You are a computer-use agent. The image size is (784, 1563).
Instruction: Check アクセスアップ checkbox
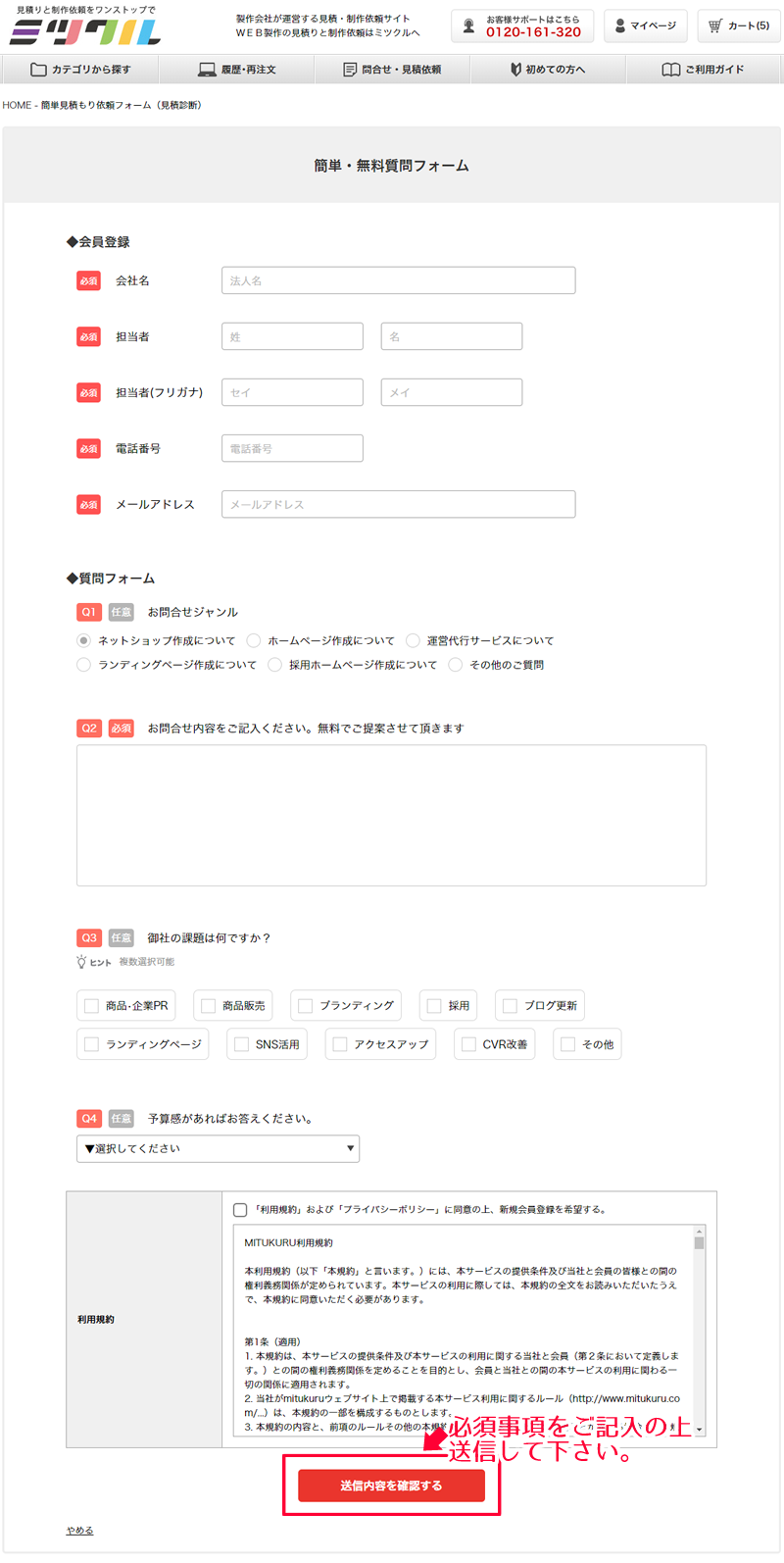(340, 1044)
